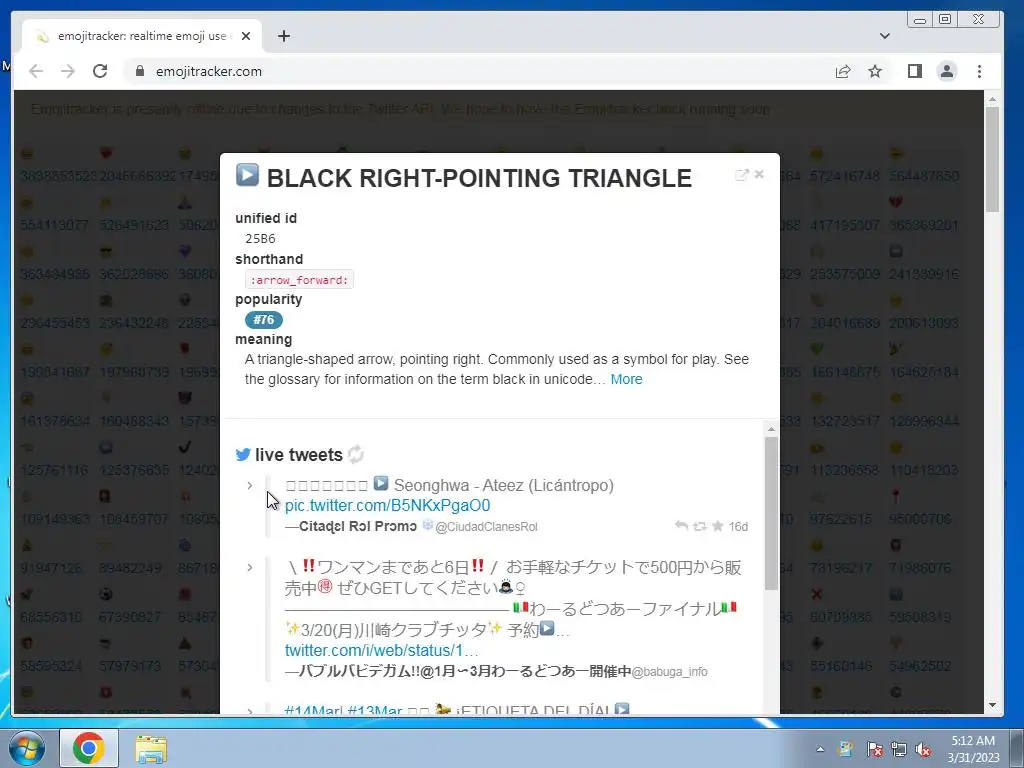
Task: Click the Action Center flag tray icon
Action: click(x=874, y=749)
